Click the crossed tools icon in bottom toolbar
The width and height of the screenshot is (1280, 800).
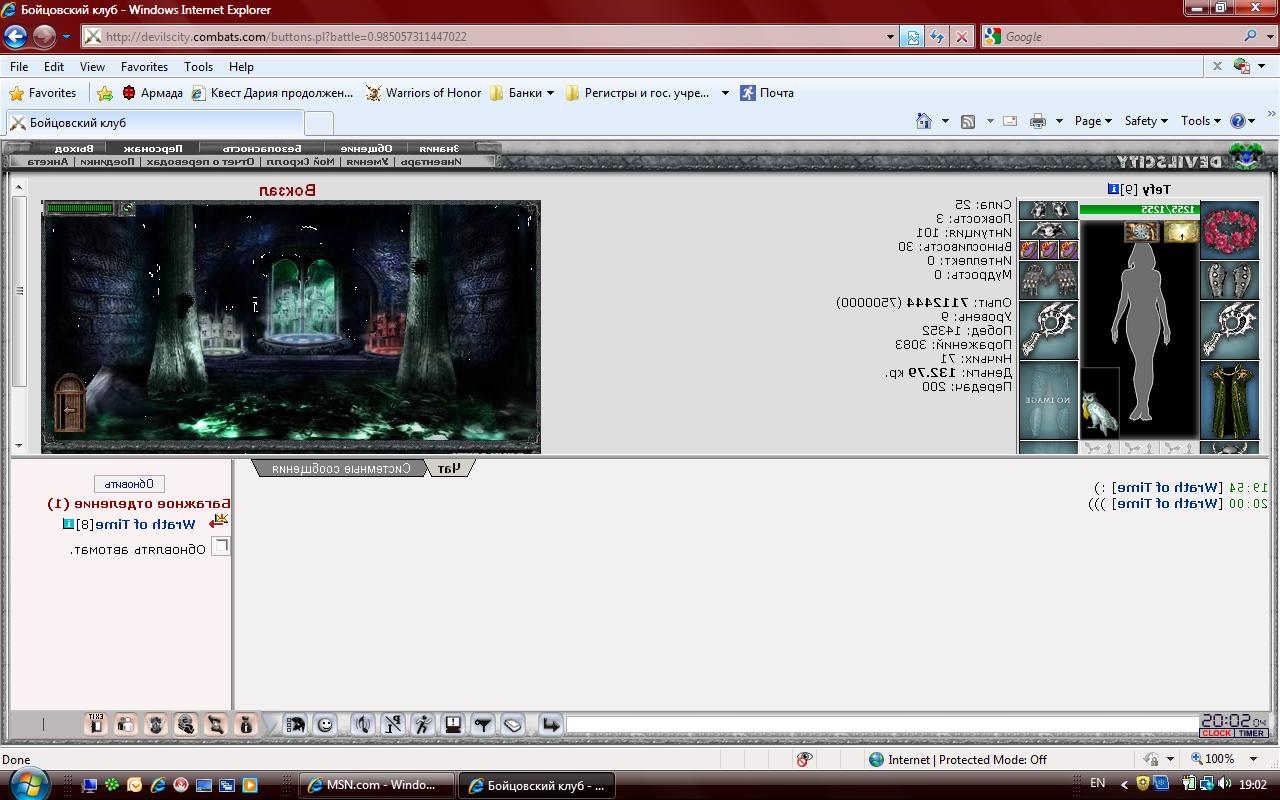[x=216, y=724]
